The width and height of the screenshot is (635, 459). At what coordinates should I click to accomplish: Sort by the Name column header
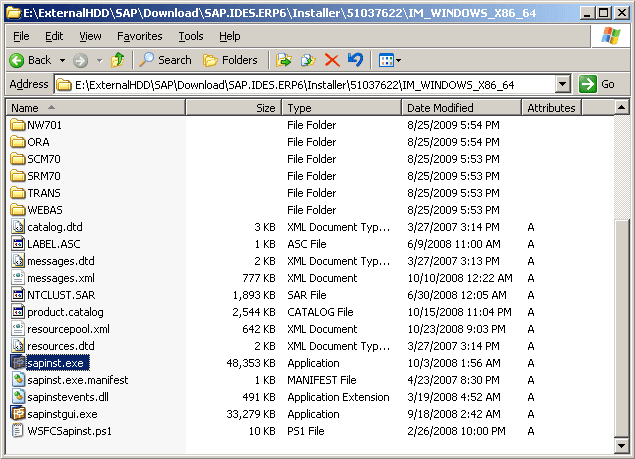click(x=96, y=108)
